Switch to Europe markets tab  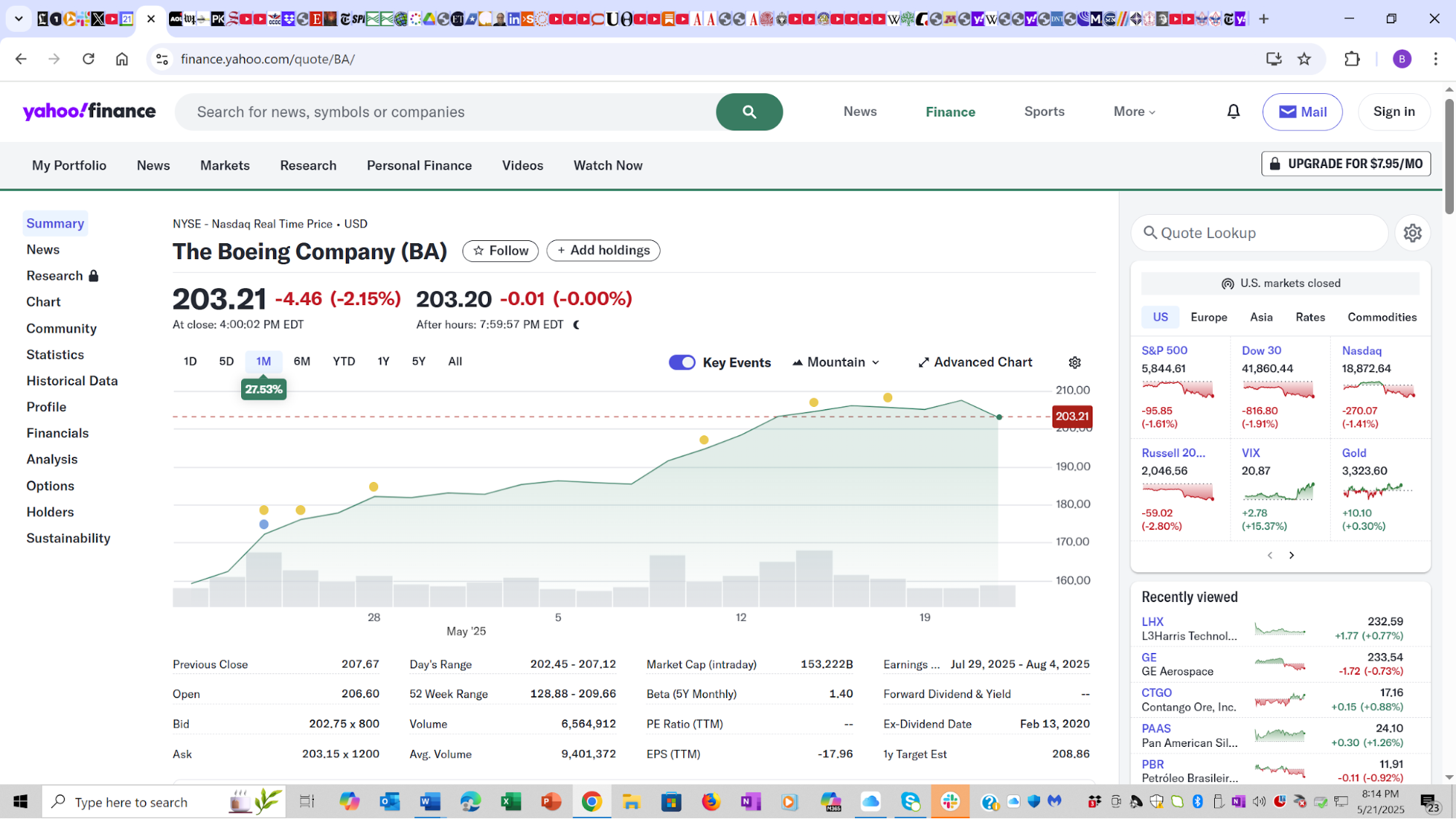[x=1208, y=317]
